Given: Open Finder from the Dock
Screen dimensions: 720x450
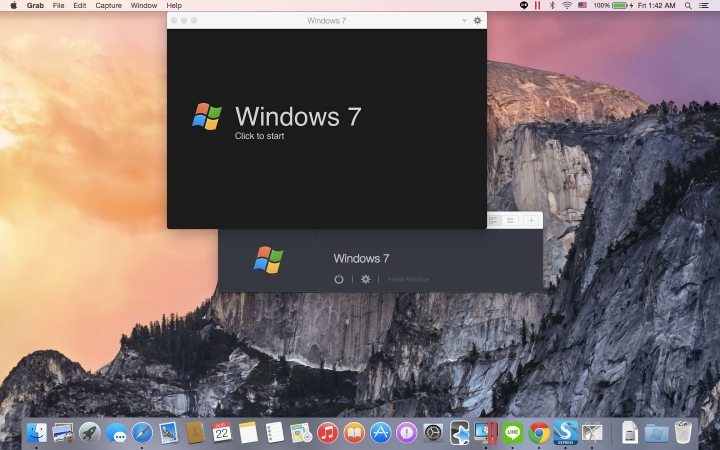Looking at the screenshot, I should point(37,433).
